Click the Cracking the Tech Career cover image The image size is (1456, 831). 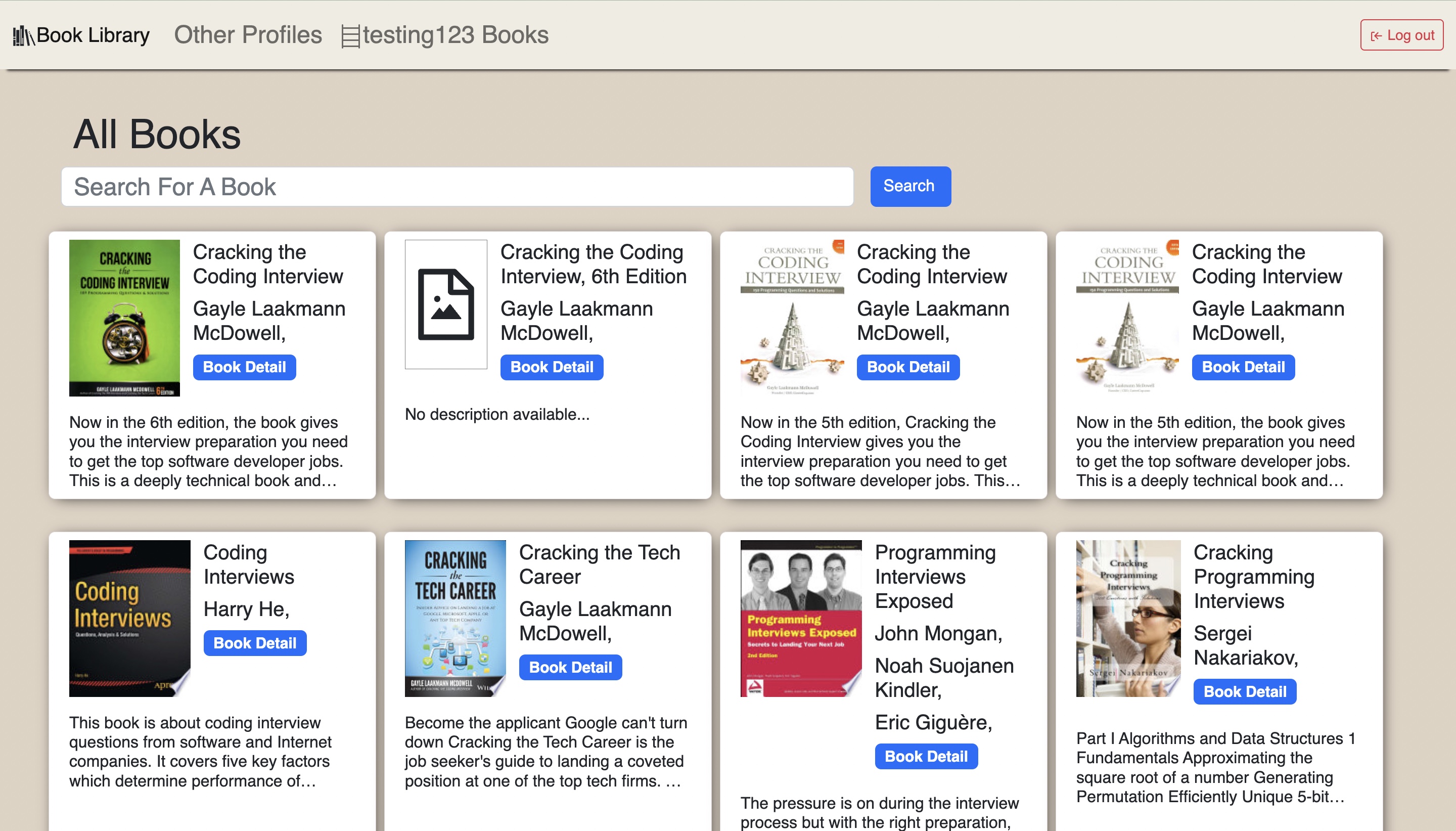(x=455, y=618)
